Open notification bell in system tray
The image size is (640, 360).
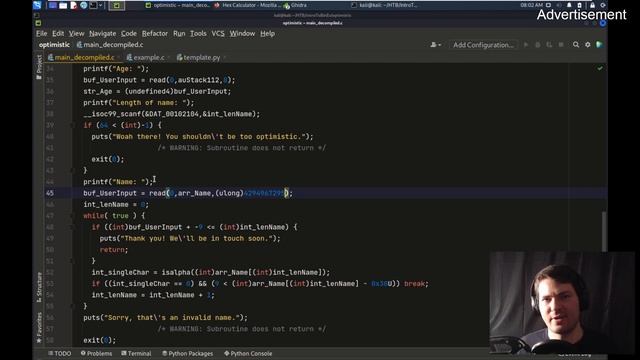569,5
